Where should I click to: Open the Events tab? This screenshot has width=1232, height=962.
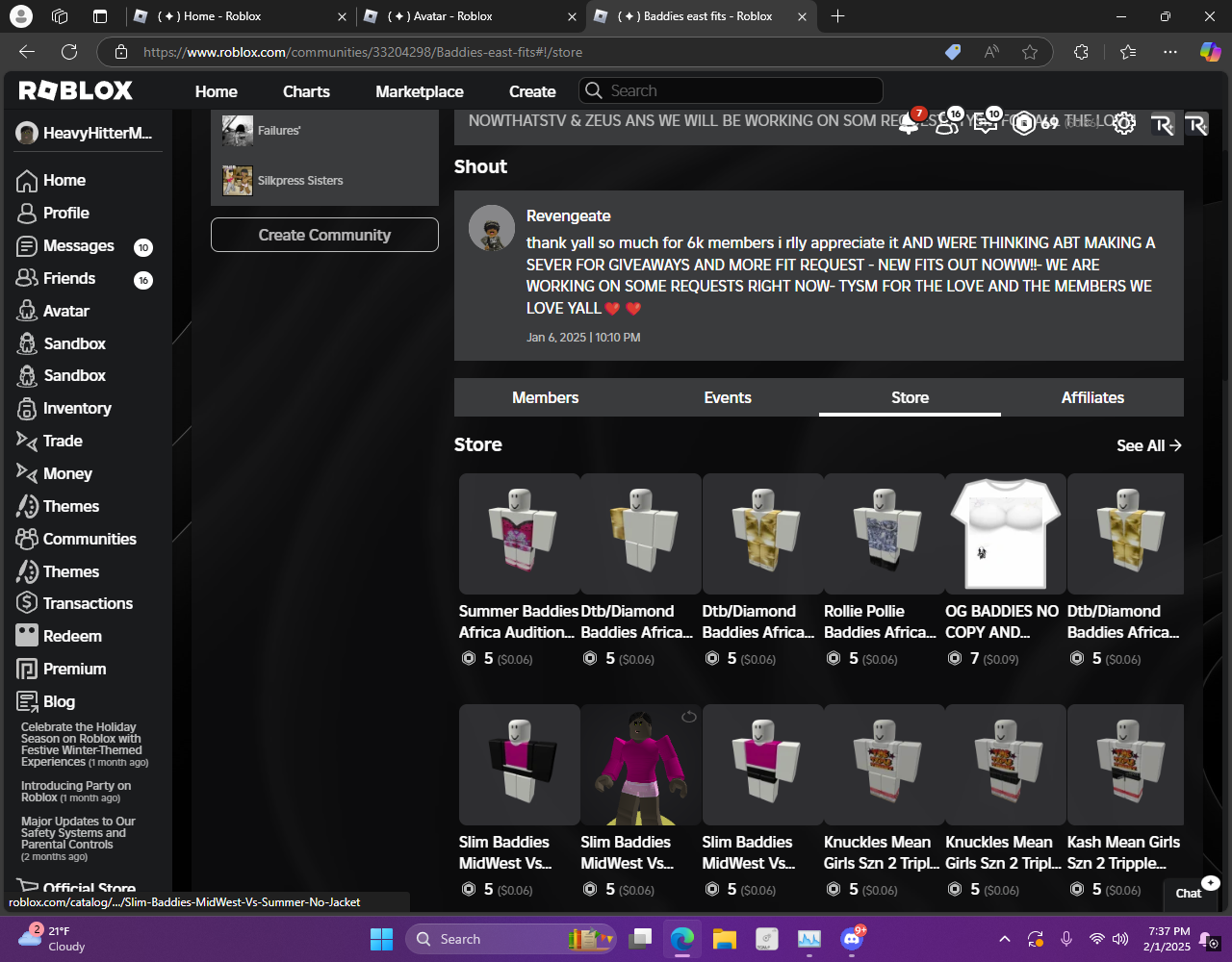click(x=728, y=397)
